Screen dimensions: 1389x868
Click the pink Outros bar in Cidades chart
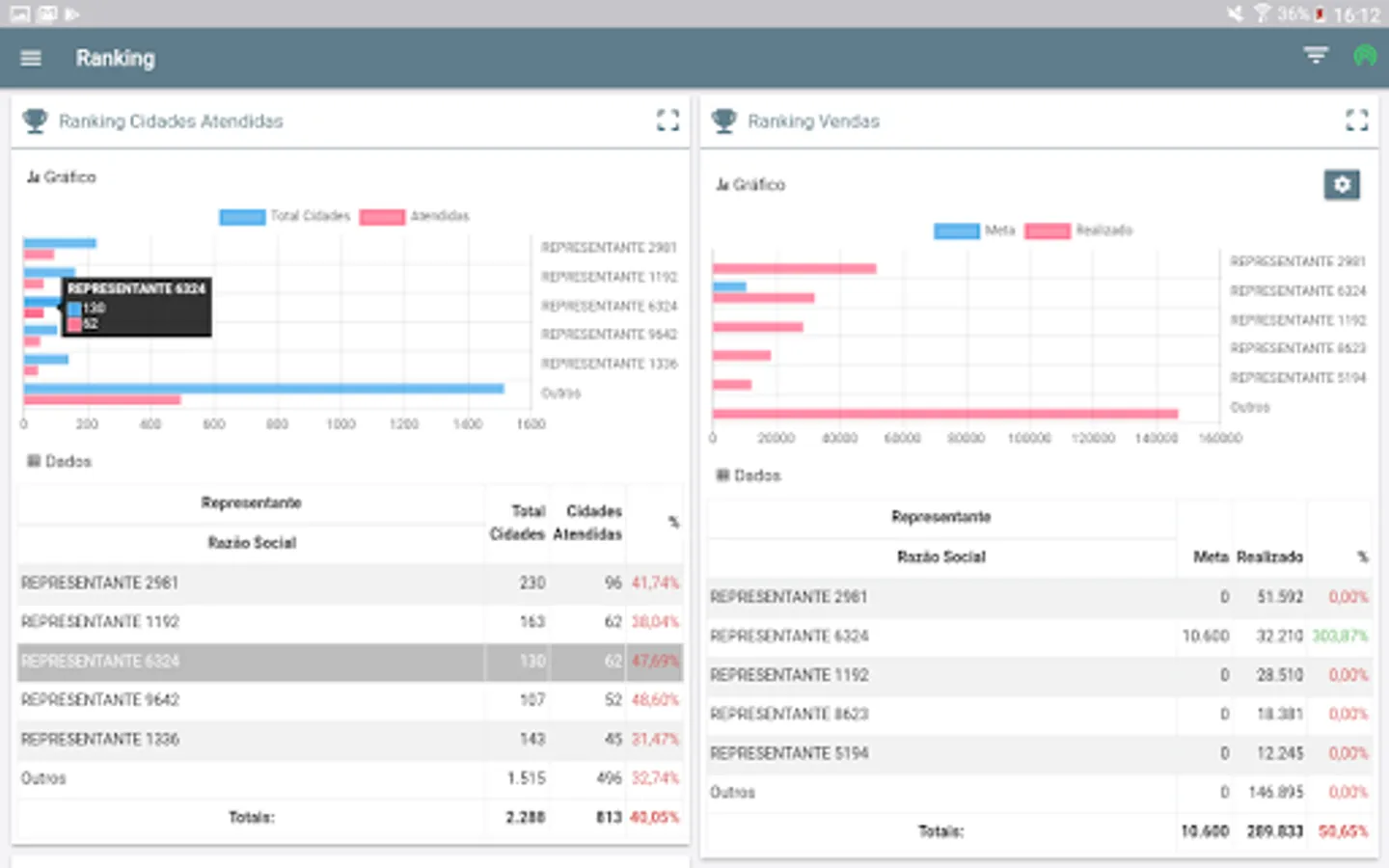(x=102, y=399)
